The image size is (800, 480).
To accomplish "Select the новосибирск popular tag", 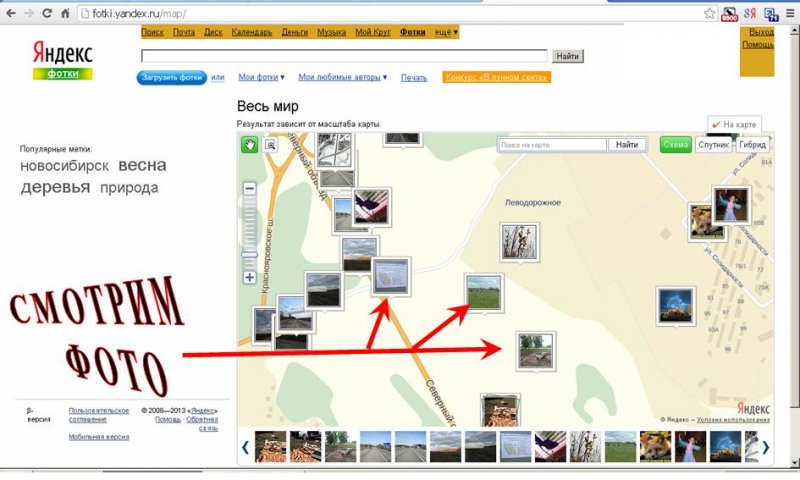I will click(x=64, y=166).
